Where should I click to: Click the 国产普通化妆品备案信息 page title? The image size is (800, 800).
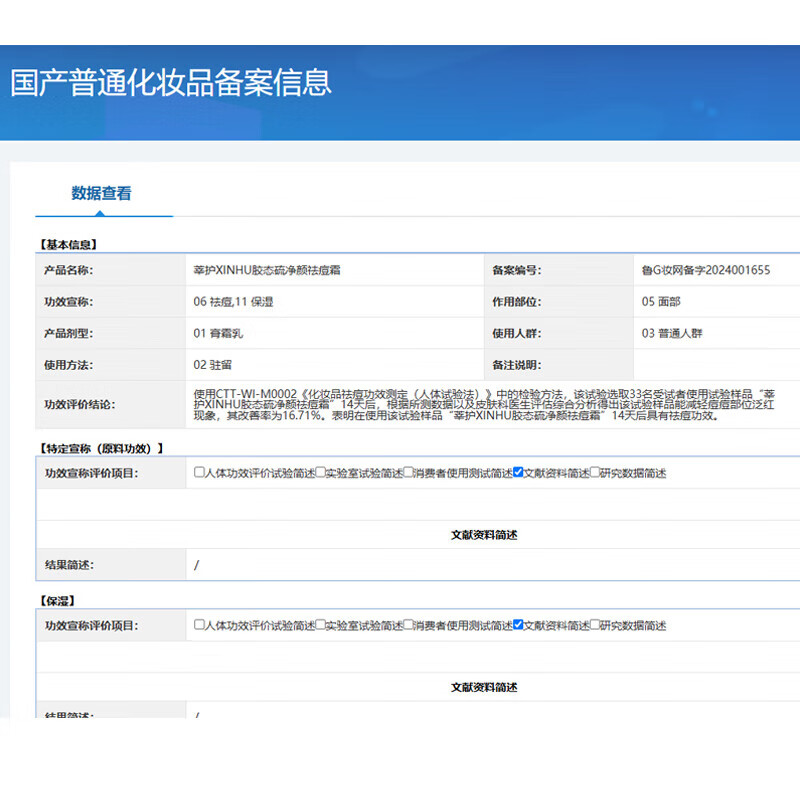pyautogui.click(x=171, y=82)
